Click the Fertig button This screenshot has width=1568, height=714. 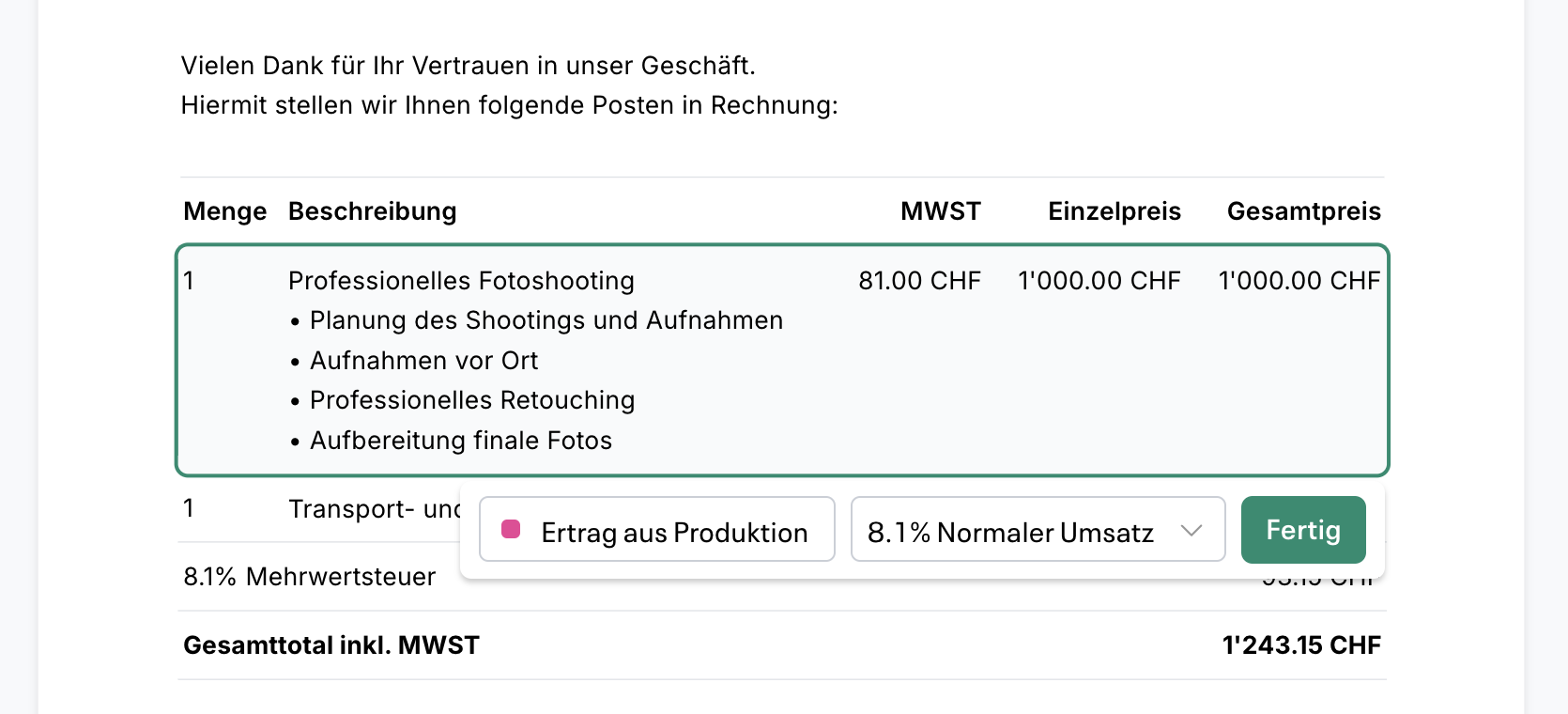tap(1303, 530)
